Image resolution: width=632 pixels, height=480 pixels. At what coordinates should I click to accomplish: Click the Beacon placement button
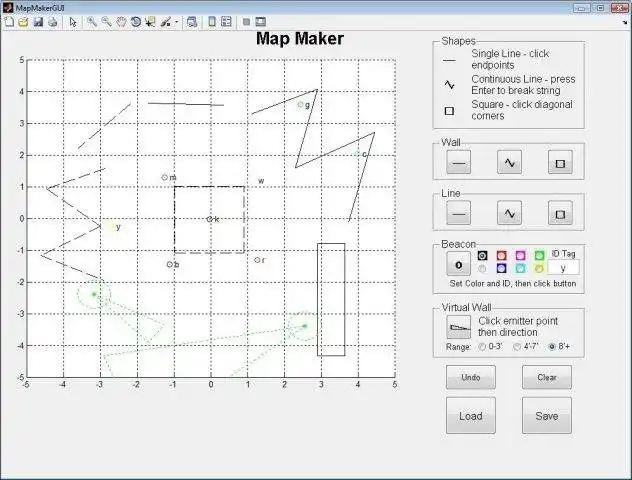click(x=459, y=264)
